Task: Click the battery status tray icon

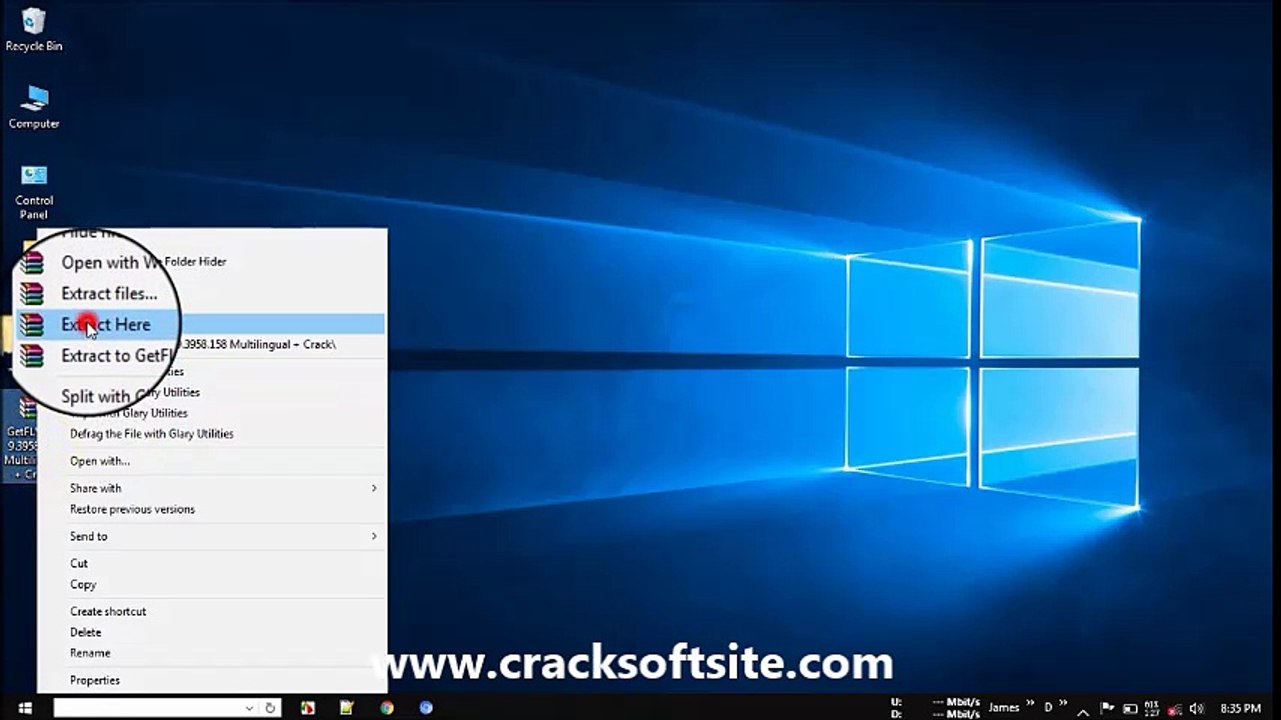Action: pos(1130,708)
